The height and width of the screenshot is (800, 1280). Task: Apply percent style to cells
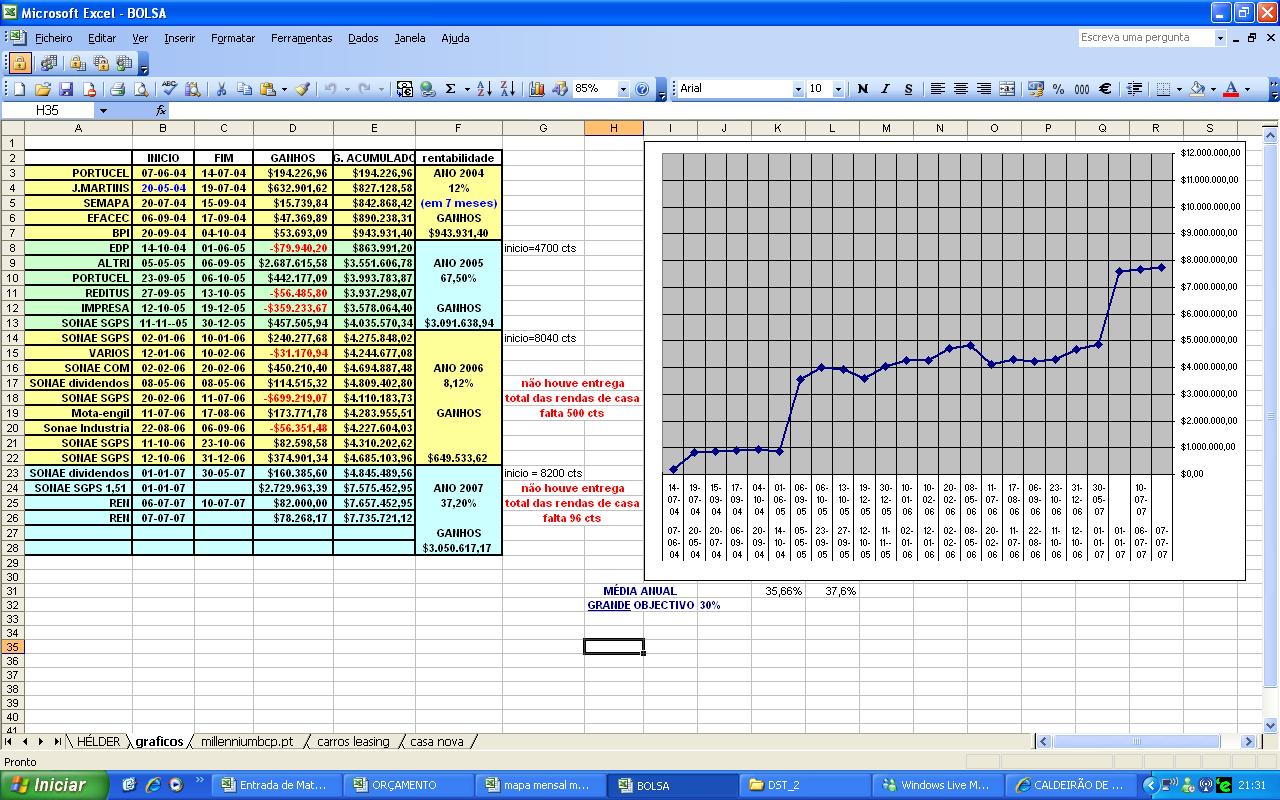1059,89
